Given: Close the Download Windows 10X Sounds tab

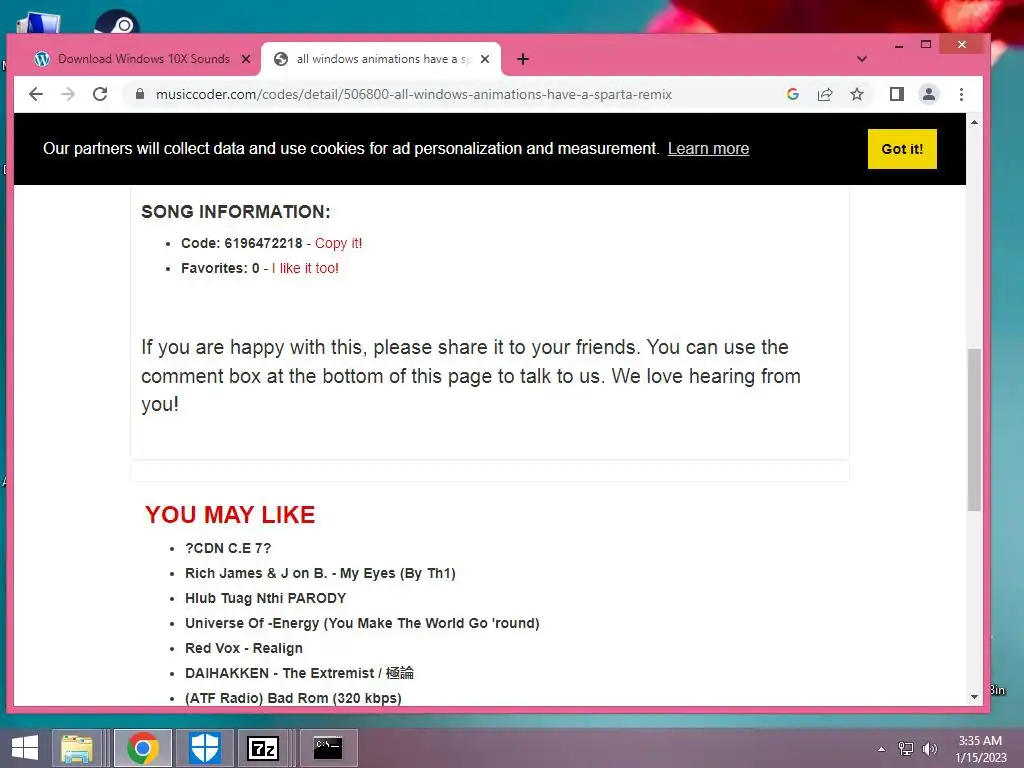Looking at the screenshot, I should (x=246, y=59).
